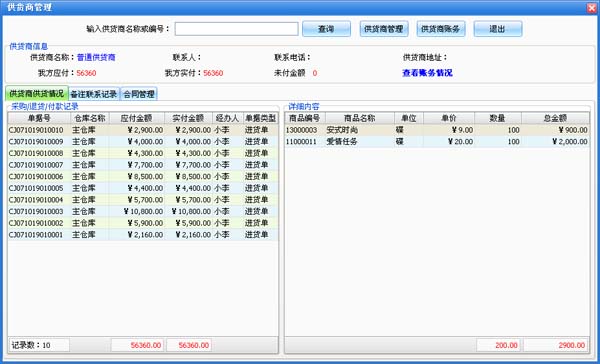
Task: Open the 查看账务情况 link
Action: pyautogui.click(x=427, y=73)
